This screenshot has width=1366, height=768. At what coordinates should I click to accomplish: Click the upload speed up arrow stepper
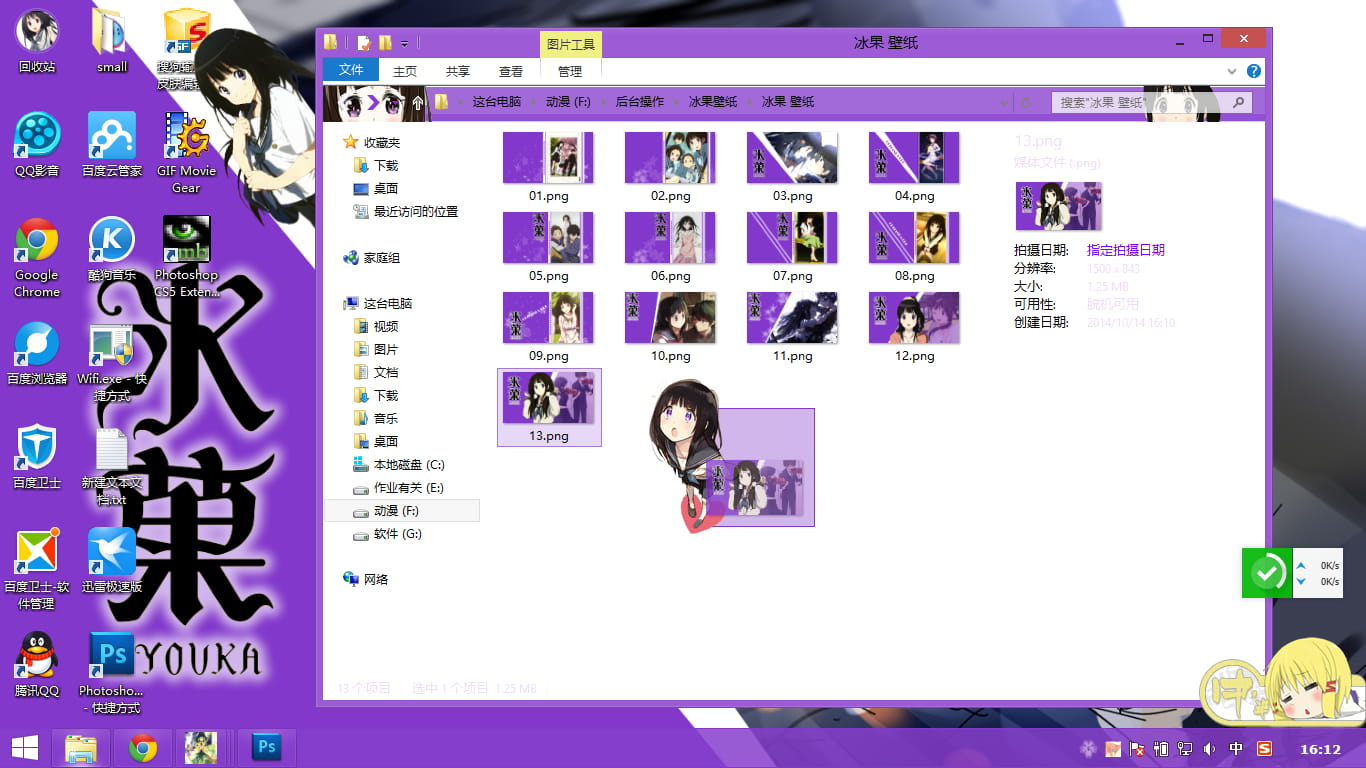[1301, 565]
